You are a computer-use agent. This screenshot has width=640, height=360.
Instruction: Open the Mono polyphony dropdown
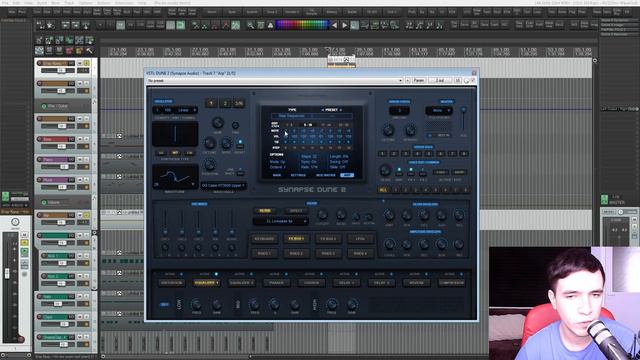point(439,111)
